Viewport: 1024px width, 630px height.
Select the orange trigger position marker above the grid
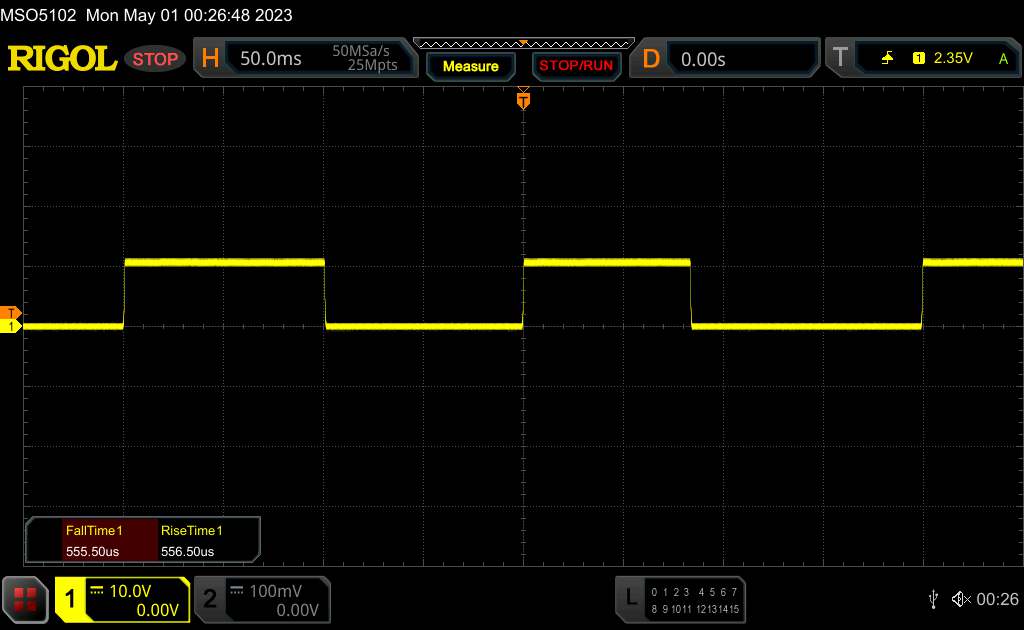coord(522,99)
